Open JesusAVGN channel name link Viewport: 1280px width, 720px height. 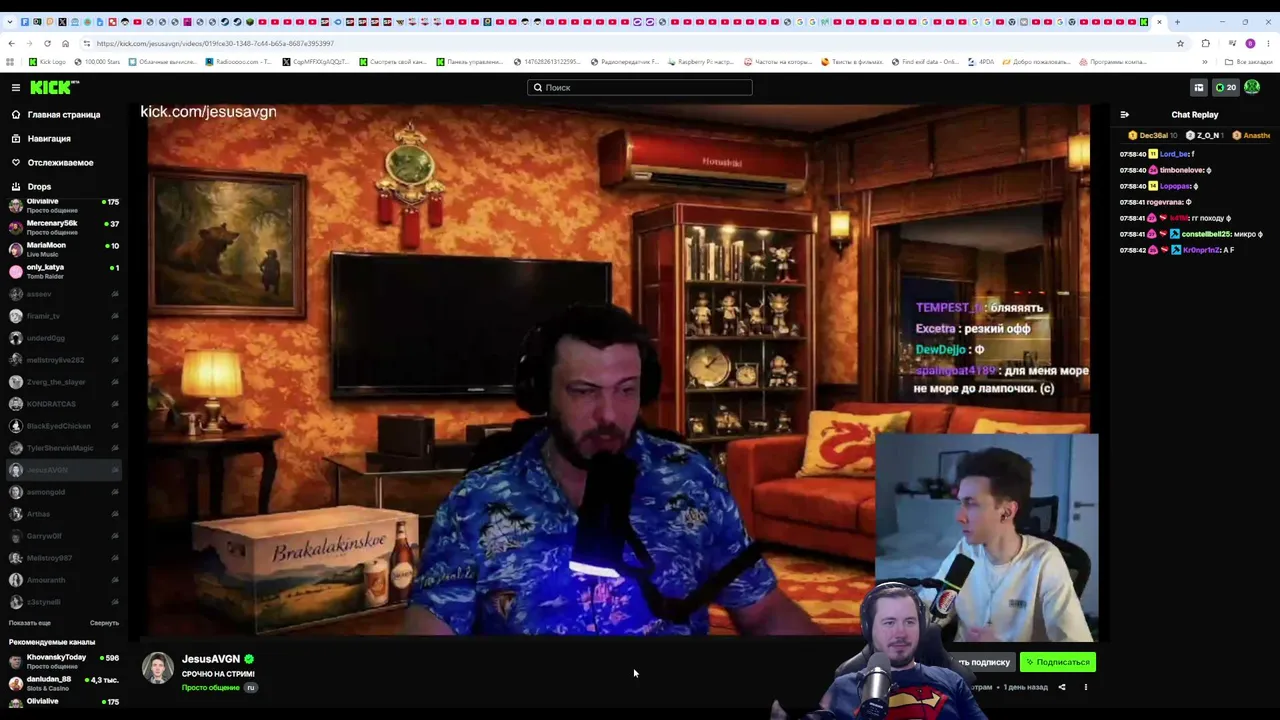tap(211, 659)
